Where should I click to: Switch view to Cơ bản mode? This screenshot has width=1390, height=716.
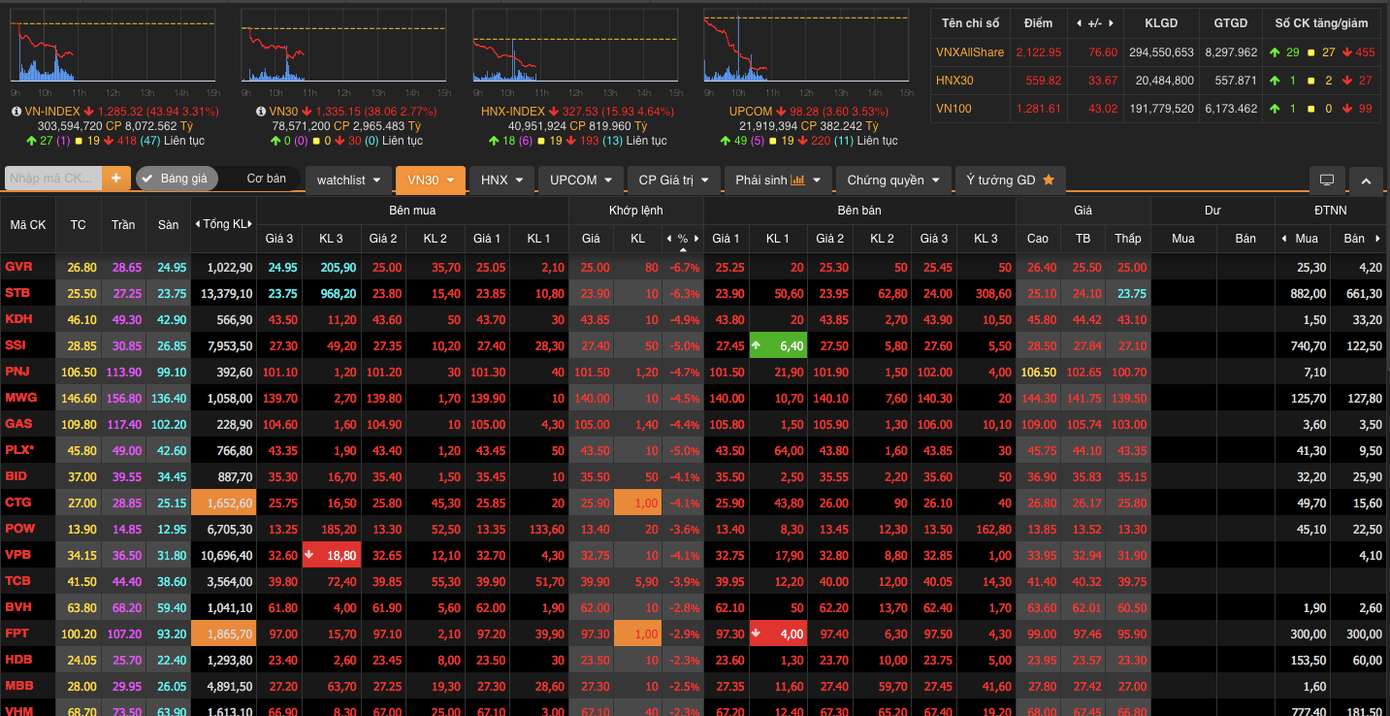point(266,178)
